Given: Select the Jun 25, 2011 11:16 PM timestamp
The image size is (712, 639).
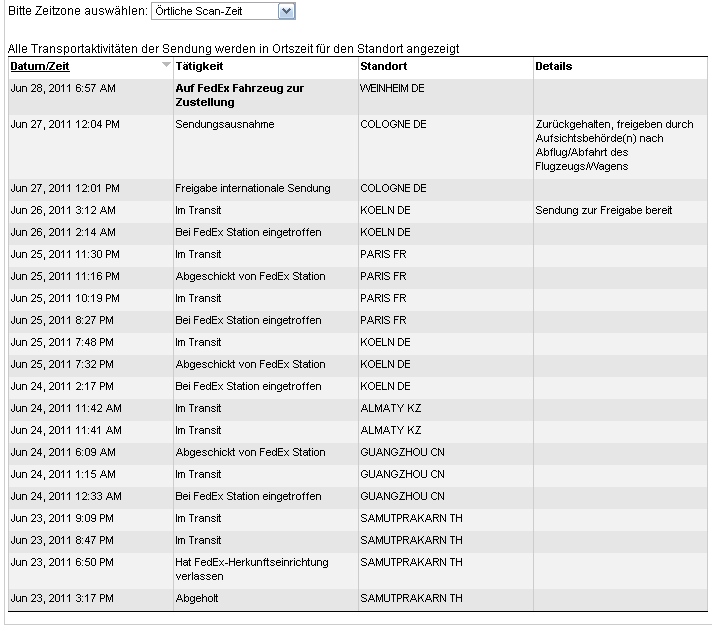Looking at the screenshot, I should click(65, 276).
